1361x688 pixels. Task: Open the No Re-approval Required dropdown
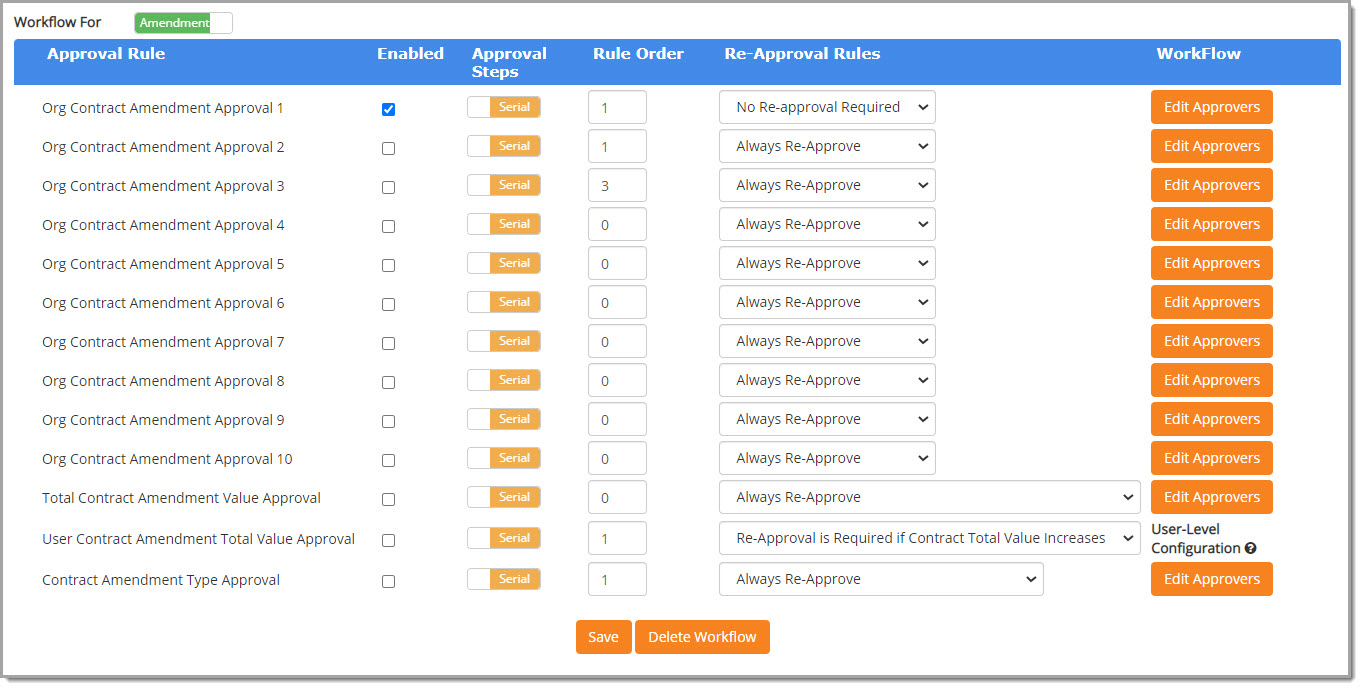(827, 106)
